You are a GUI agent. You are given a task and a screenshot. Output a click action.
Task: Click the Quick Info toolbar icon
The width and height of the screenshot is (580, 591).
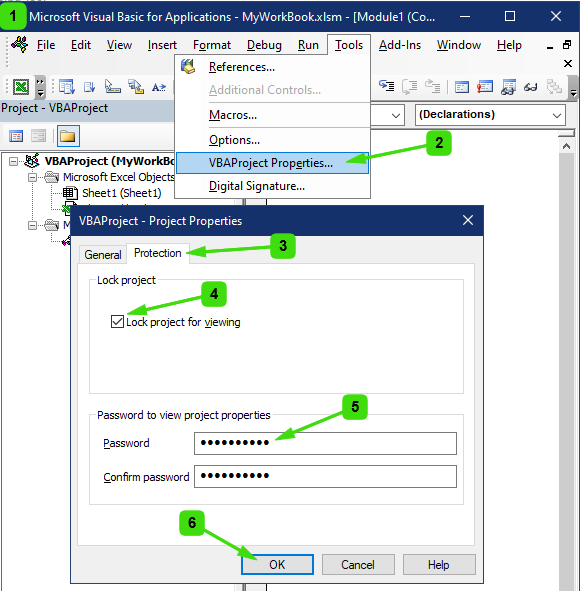coord(112,87)
